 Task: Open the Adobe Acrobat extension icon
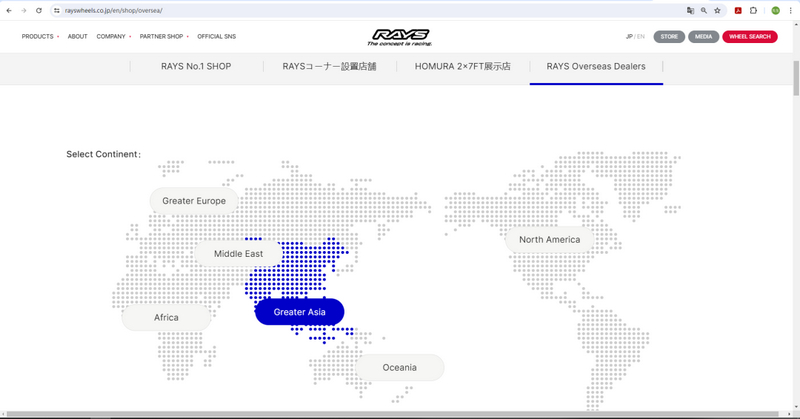pos(738,10)
